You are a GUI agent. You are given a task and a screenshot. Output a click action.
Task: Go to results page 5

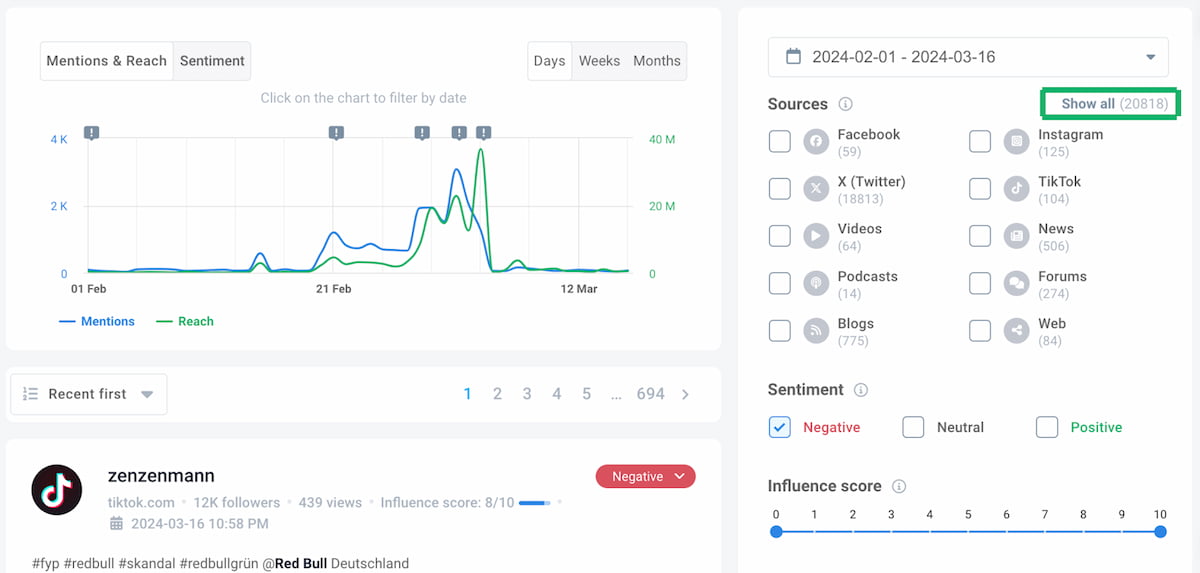587,394
